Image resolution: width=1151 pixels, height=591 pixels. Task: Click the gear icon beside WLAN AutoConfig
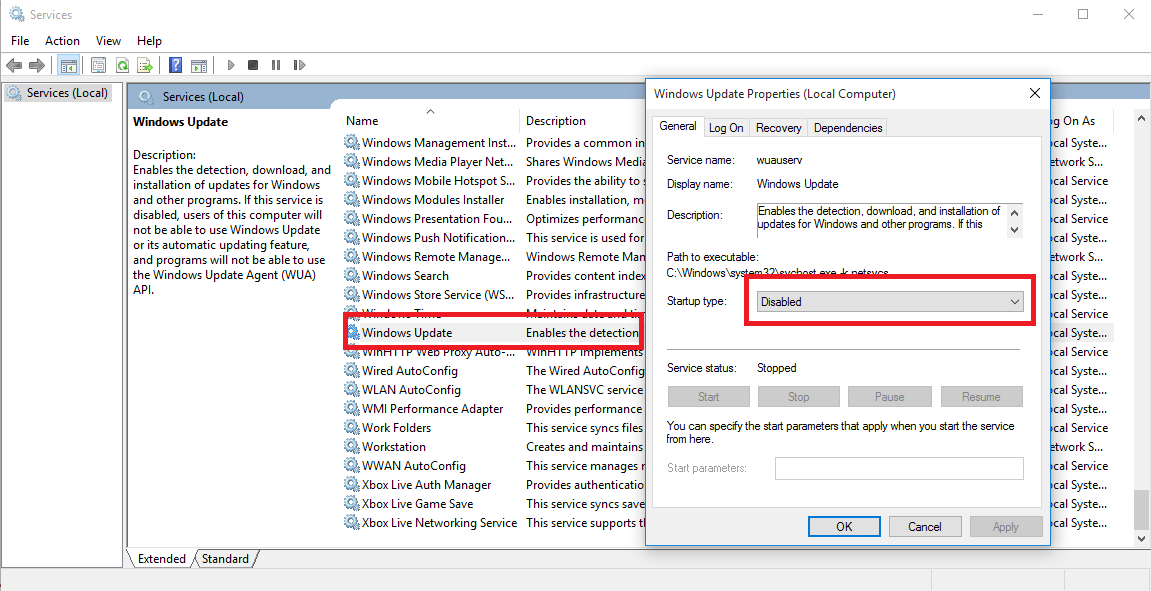(x=352, y=390)
